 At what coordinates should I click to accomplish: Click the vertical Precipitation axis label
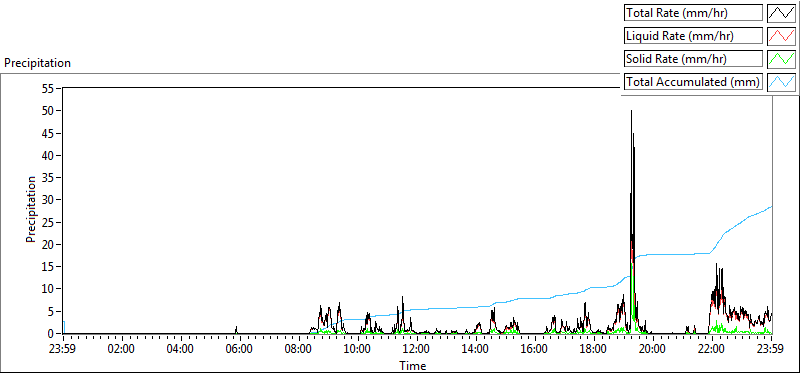tap(31, 209)
